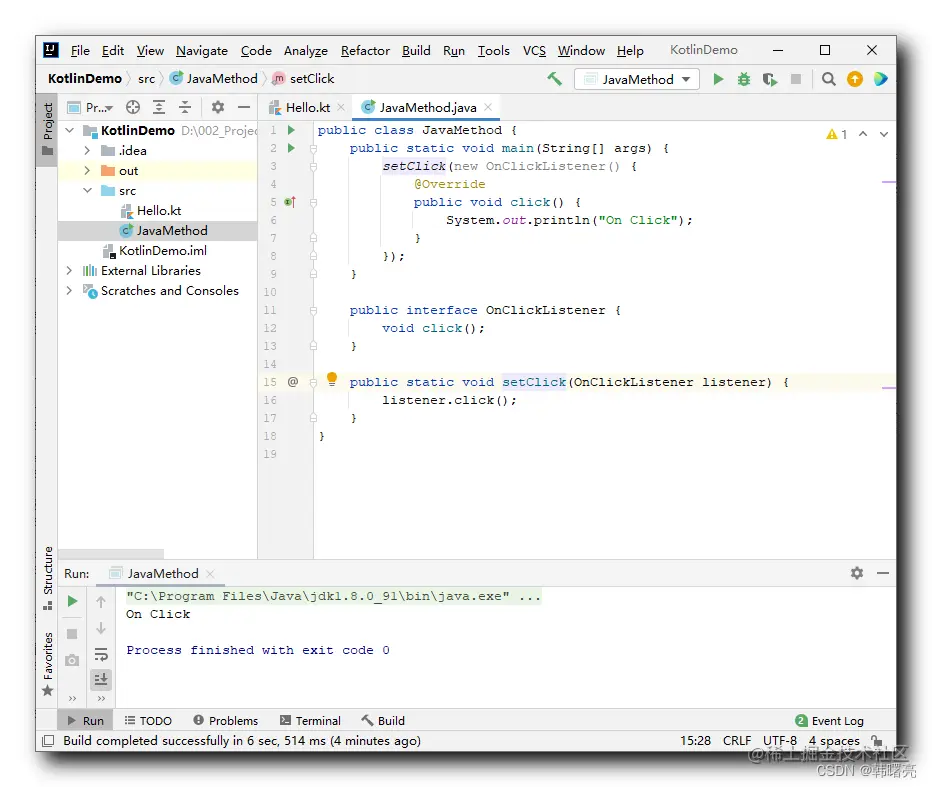Open the Navigate menu

coord(201,51)
